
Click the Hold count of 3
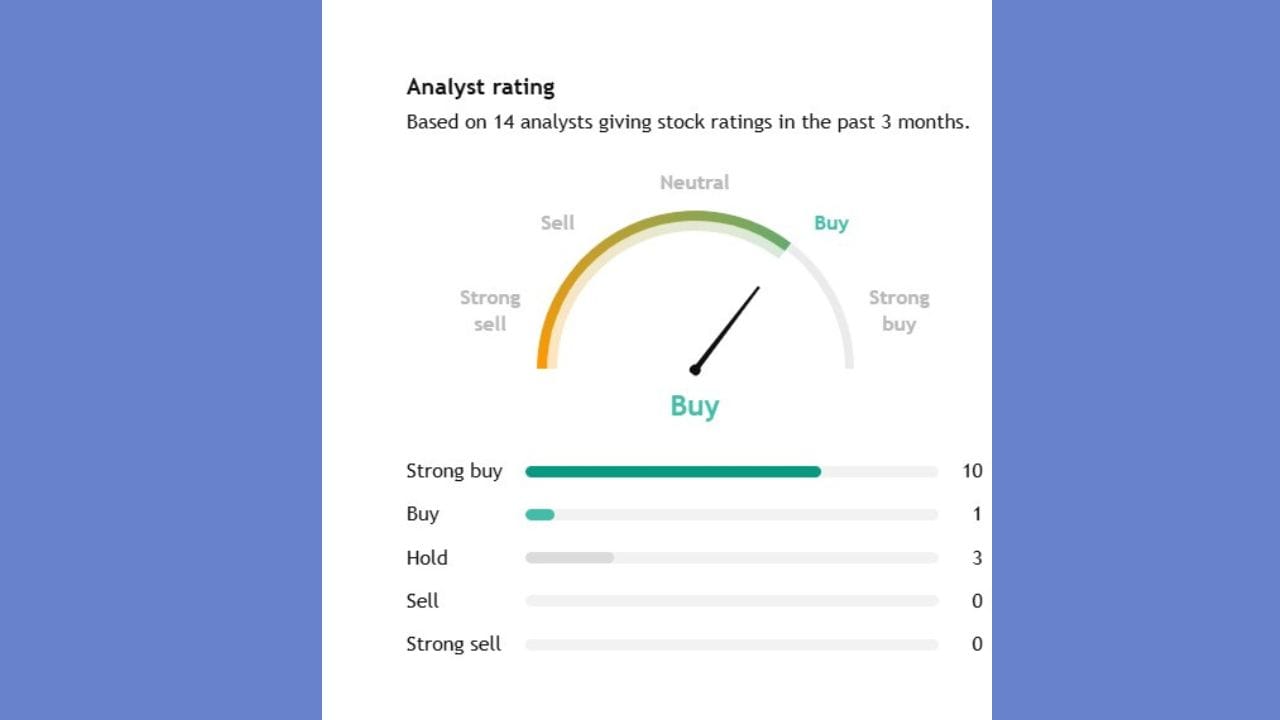977,558
